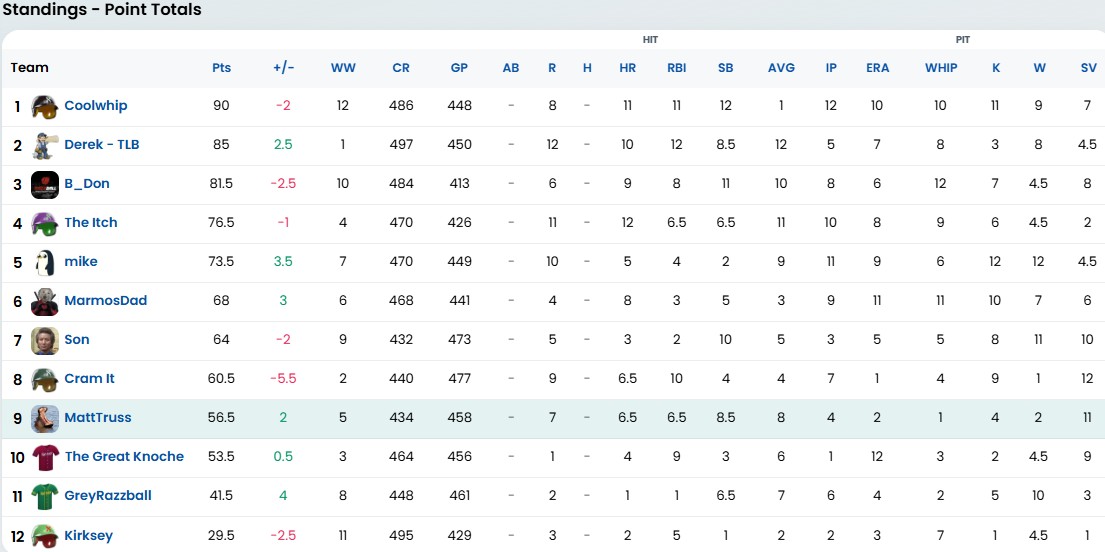Click Cram It's helmet avatar
This screenshot has width=1105, height=552.
click(44, 379)
